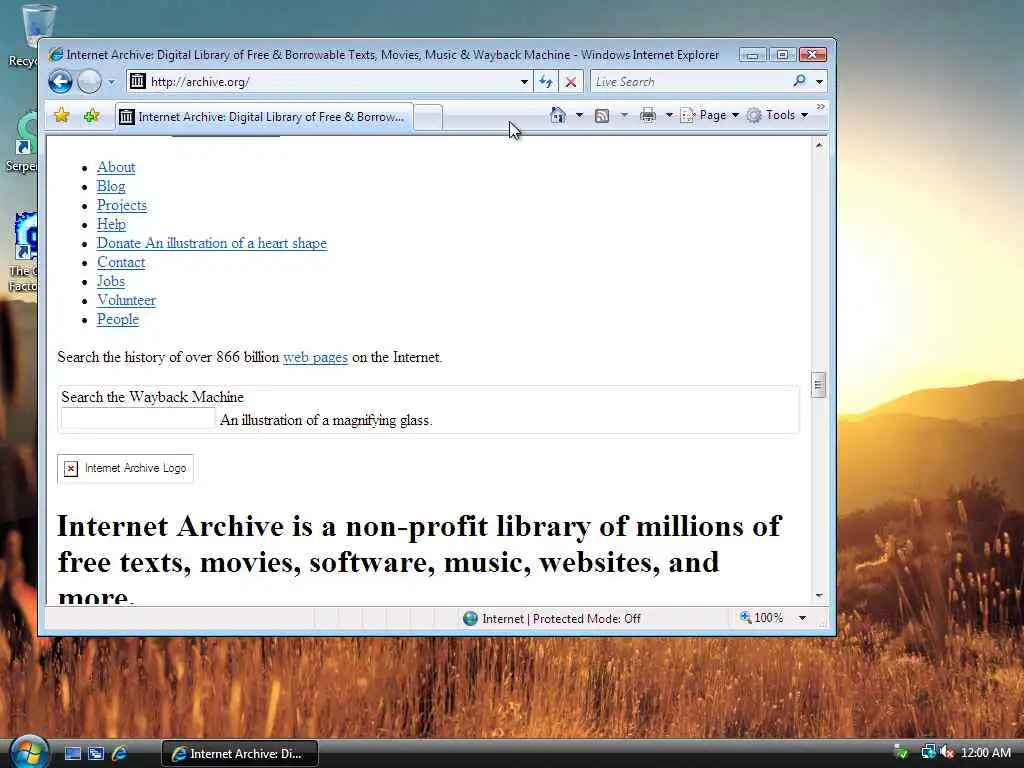The width and height of the screenshot is (1024, 768).
Task: Click the green-check tray icon left of network
Action: tap(902, 753)
